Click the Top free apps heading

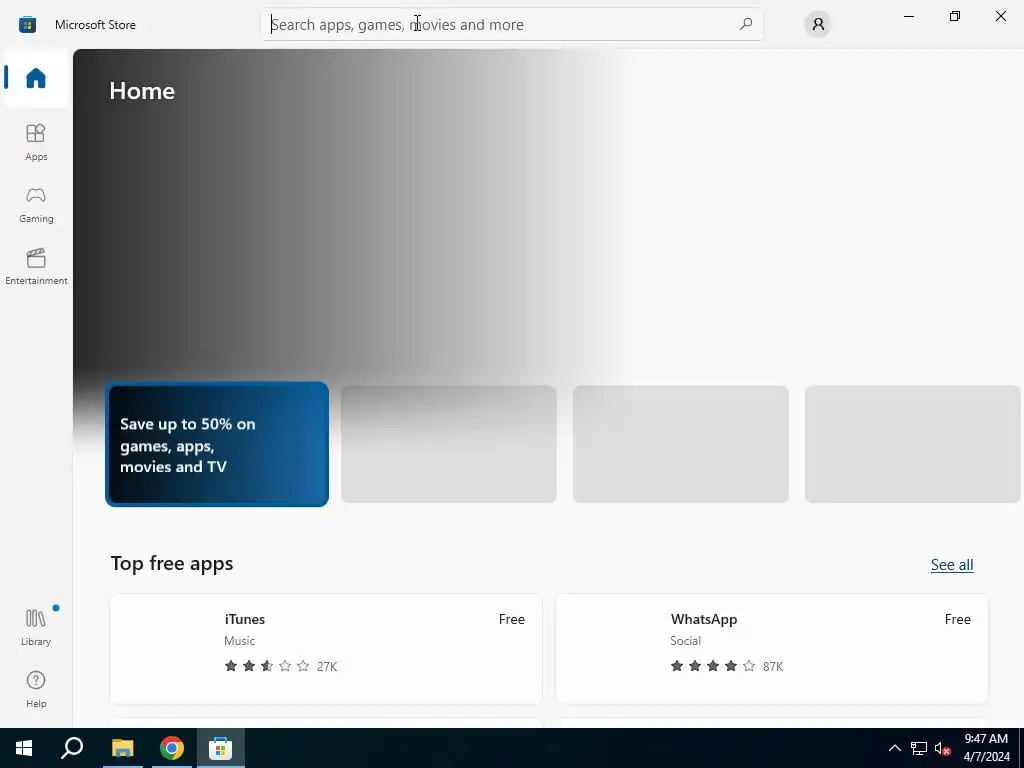172,564
